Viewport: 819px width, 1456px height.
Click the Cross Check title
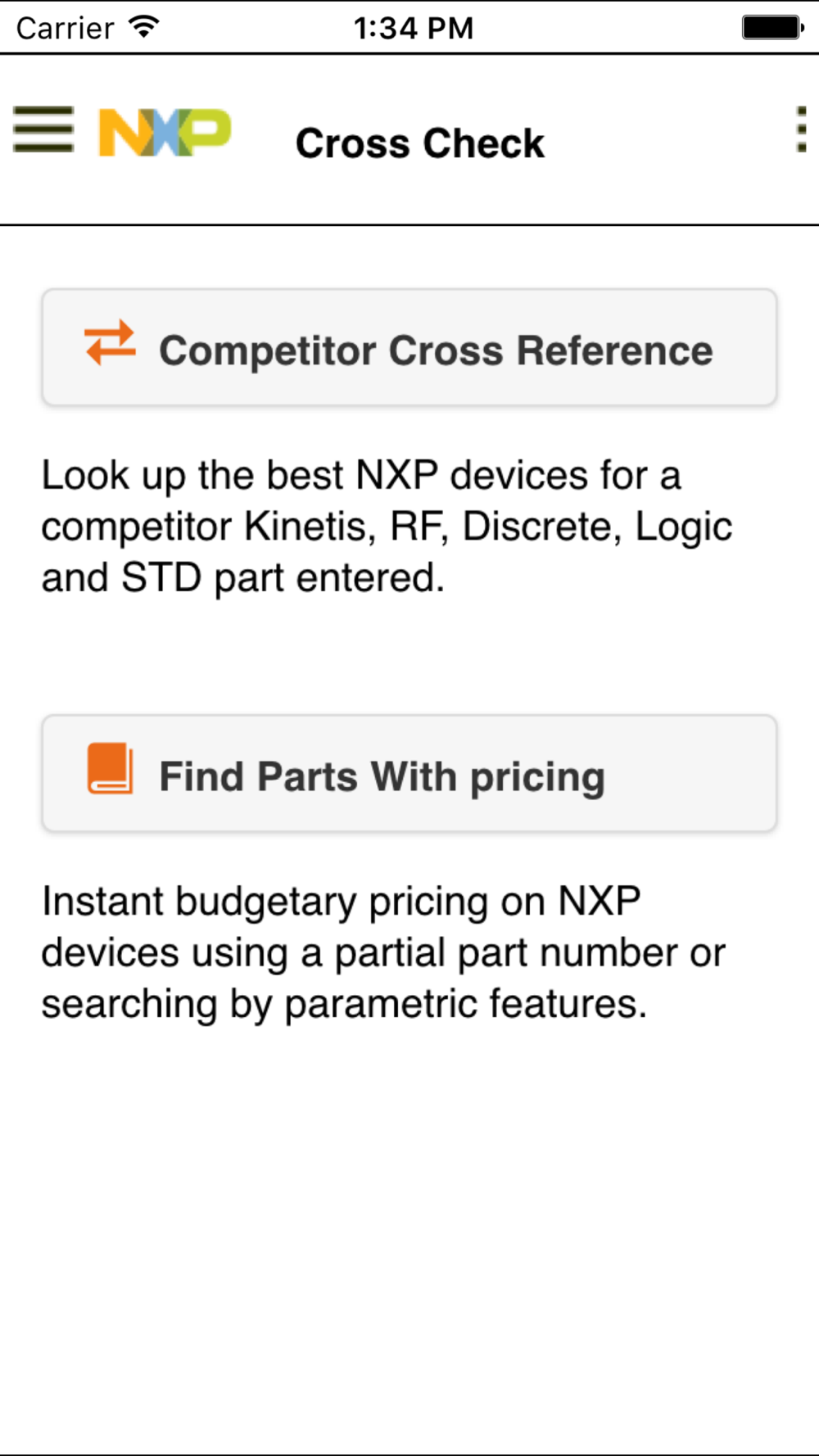[420, 143]
